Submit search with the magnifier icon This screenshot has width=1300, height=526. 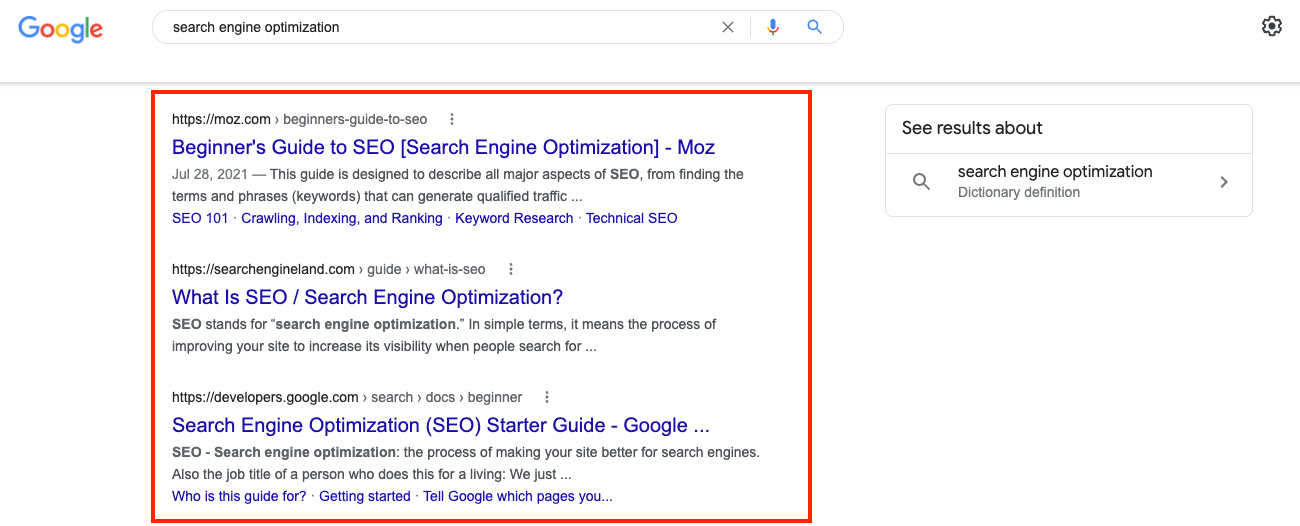point(815,27)
